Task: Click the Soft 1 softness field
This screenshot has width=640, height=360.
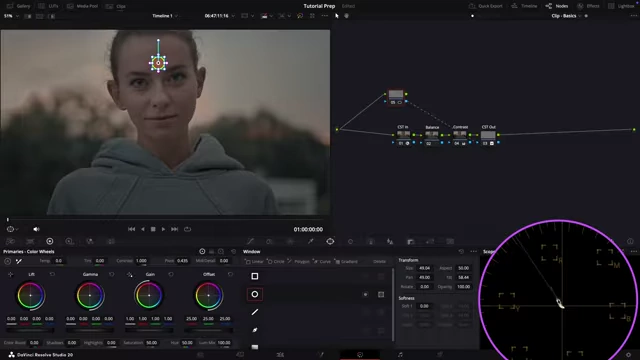Action: (424, 306)
